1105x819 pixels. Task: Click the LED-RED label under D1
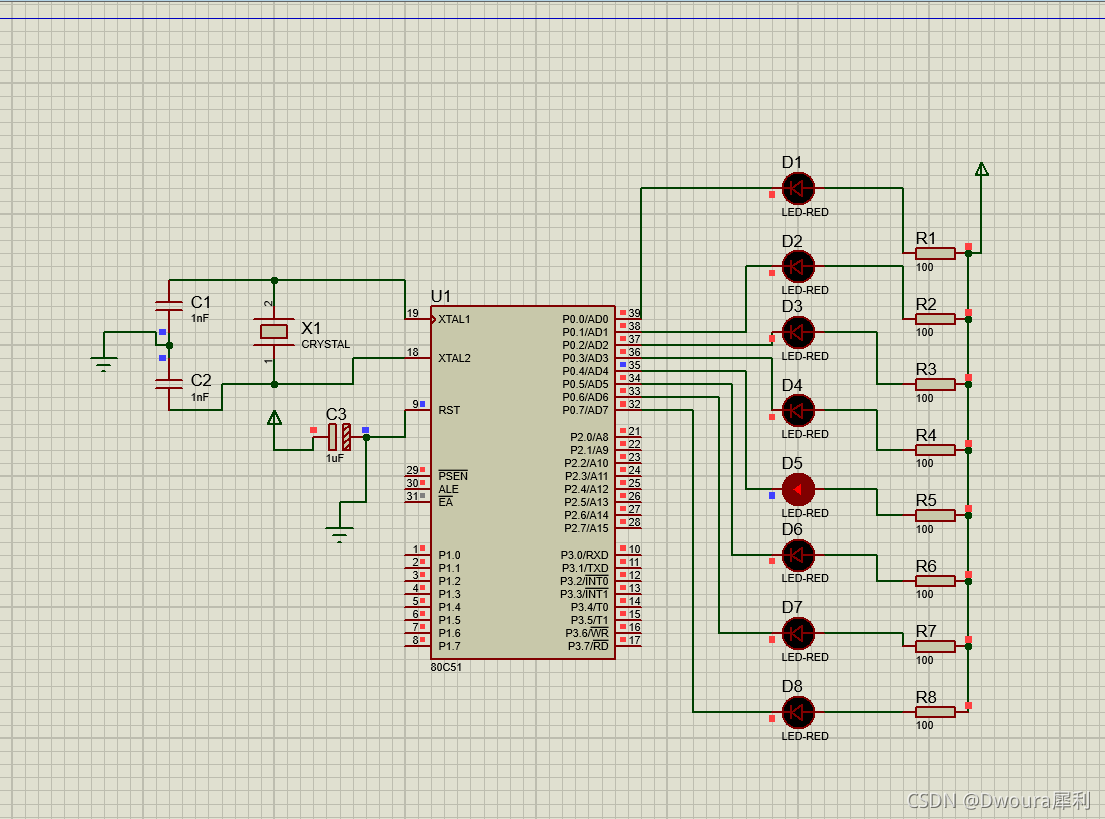click(805, 212)
